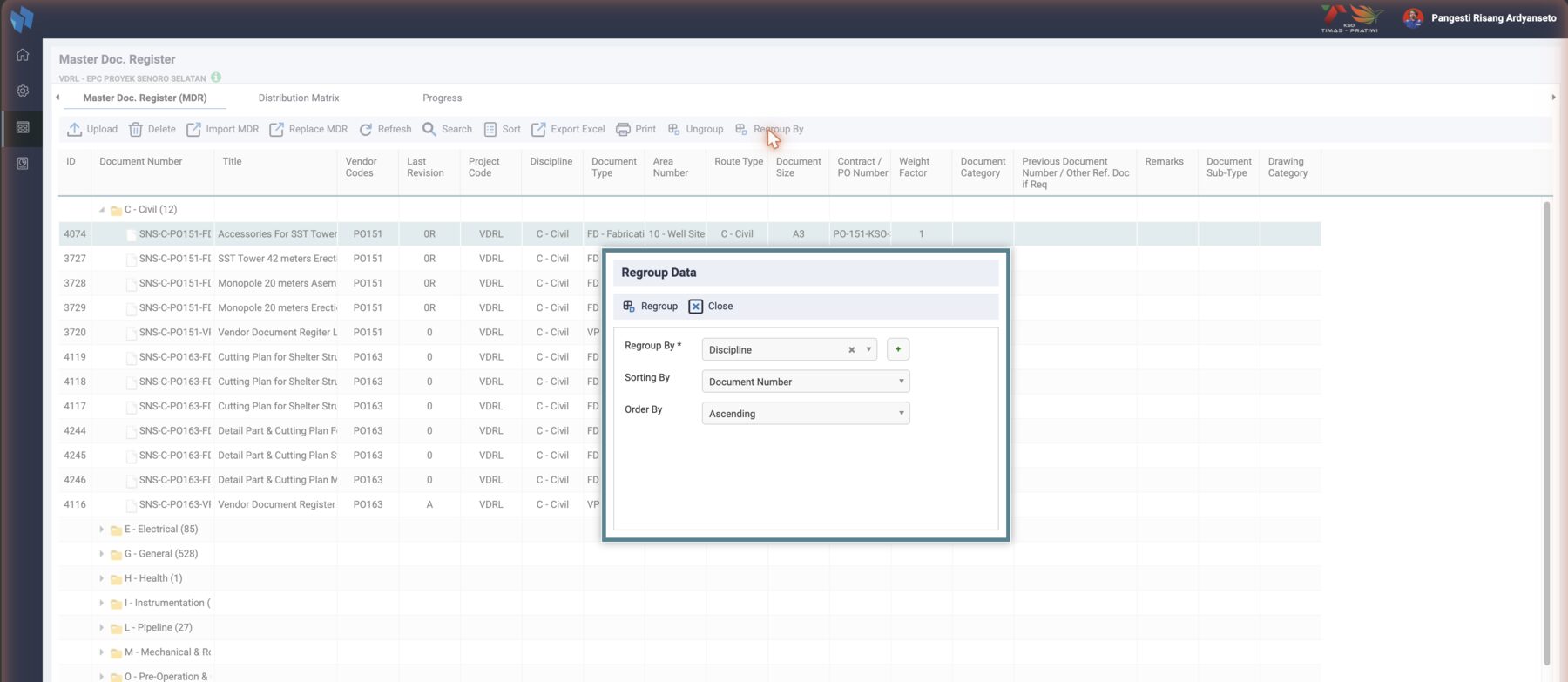Click Regroup By in toolbar
This screenshot has height=682, width=1568.
click(769, 129)
